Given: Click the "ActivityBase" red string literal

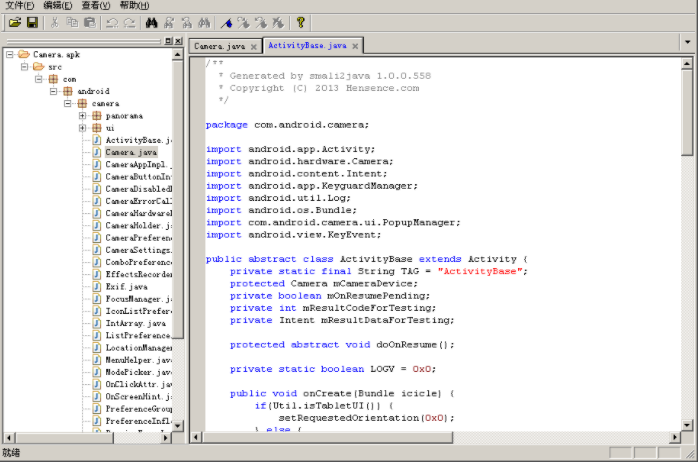Looking at the screenshot, I should [x=480, y=271].
